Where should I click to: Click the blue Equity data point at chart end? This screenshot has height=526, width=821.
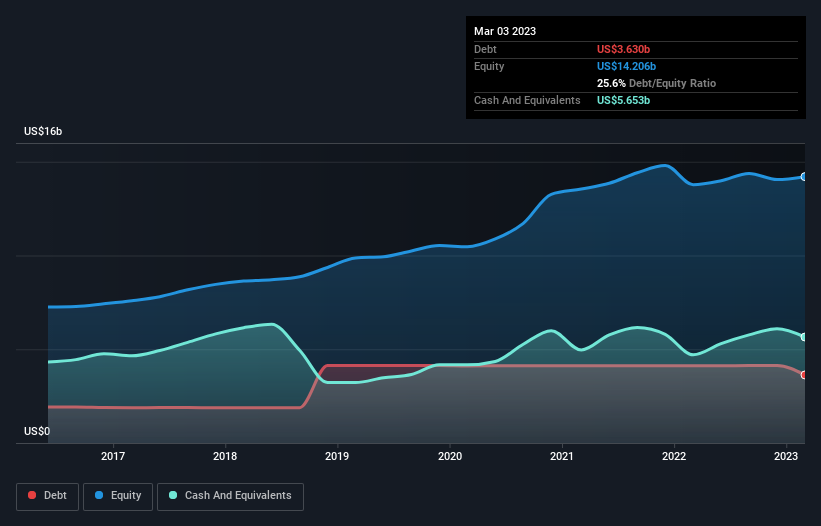[804, 177]
